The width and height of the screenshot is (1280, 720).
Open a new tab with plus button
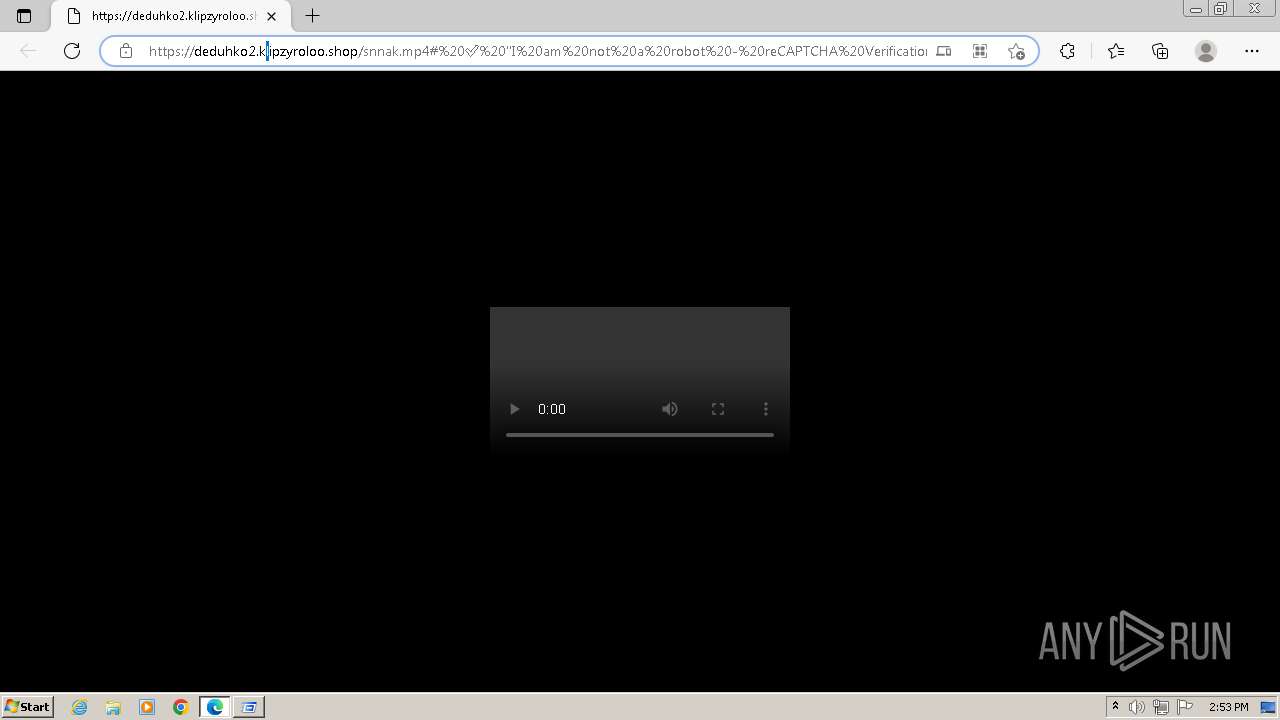coord(312,16)
